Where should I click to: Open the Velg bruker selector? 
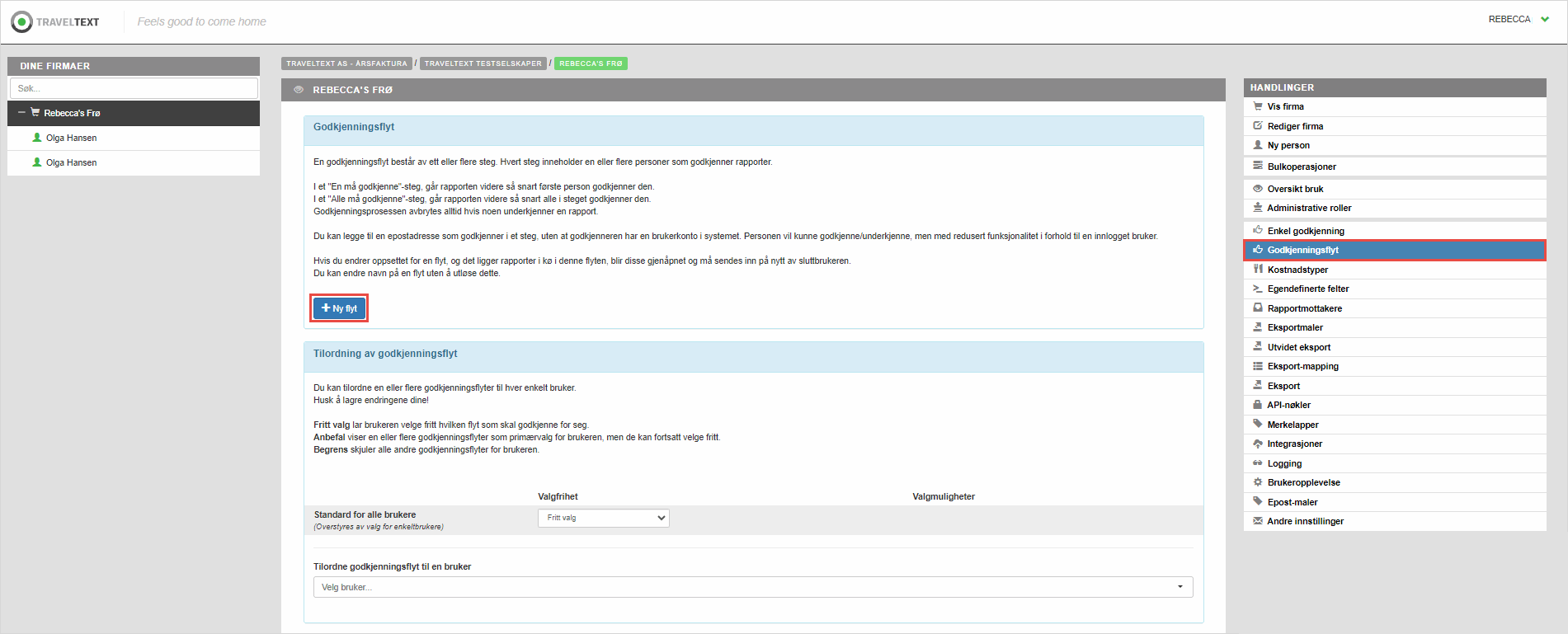(752, 587)
